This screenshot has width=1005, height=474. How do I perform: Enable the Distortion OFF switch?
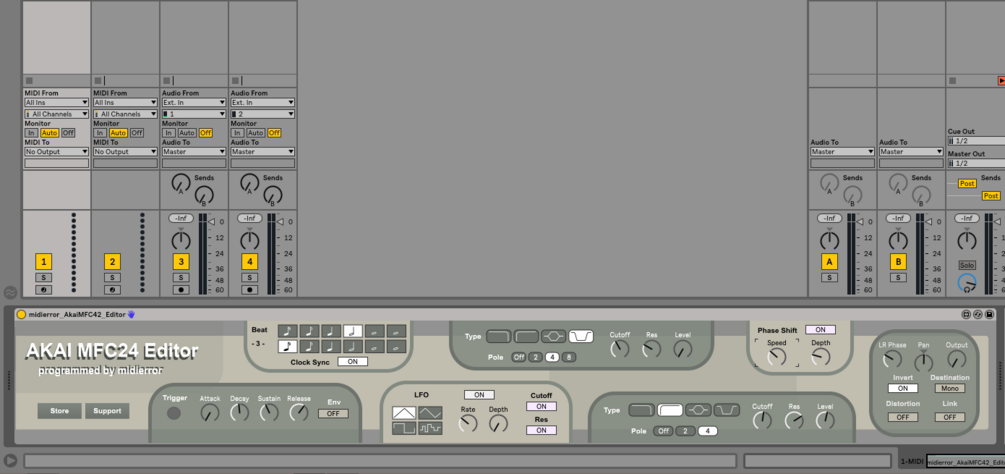tap(902, 417)
